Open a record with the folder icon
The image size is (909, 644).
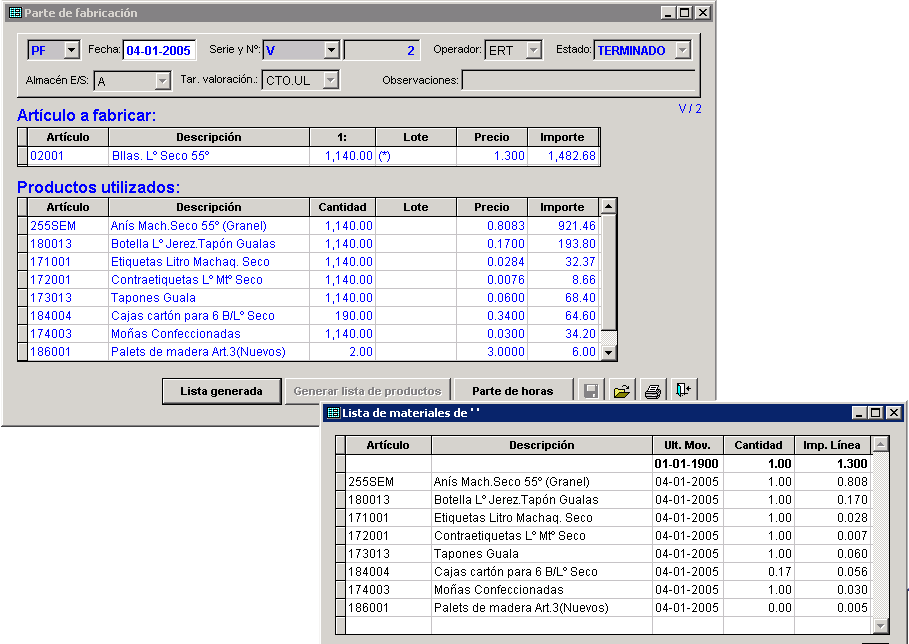pos(621,391)
